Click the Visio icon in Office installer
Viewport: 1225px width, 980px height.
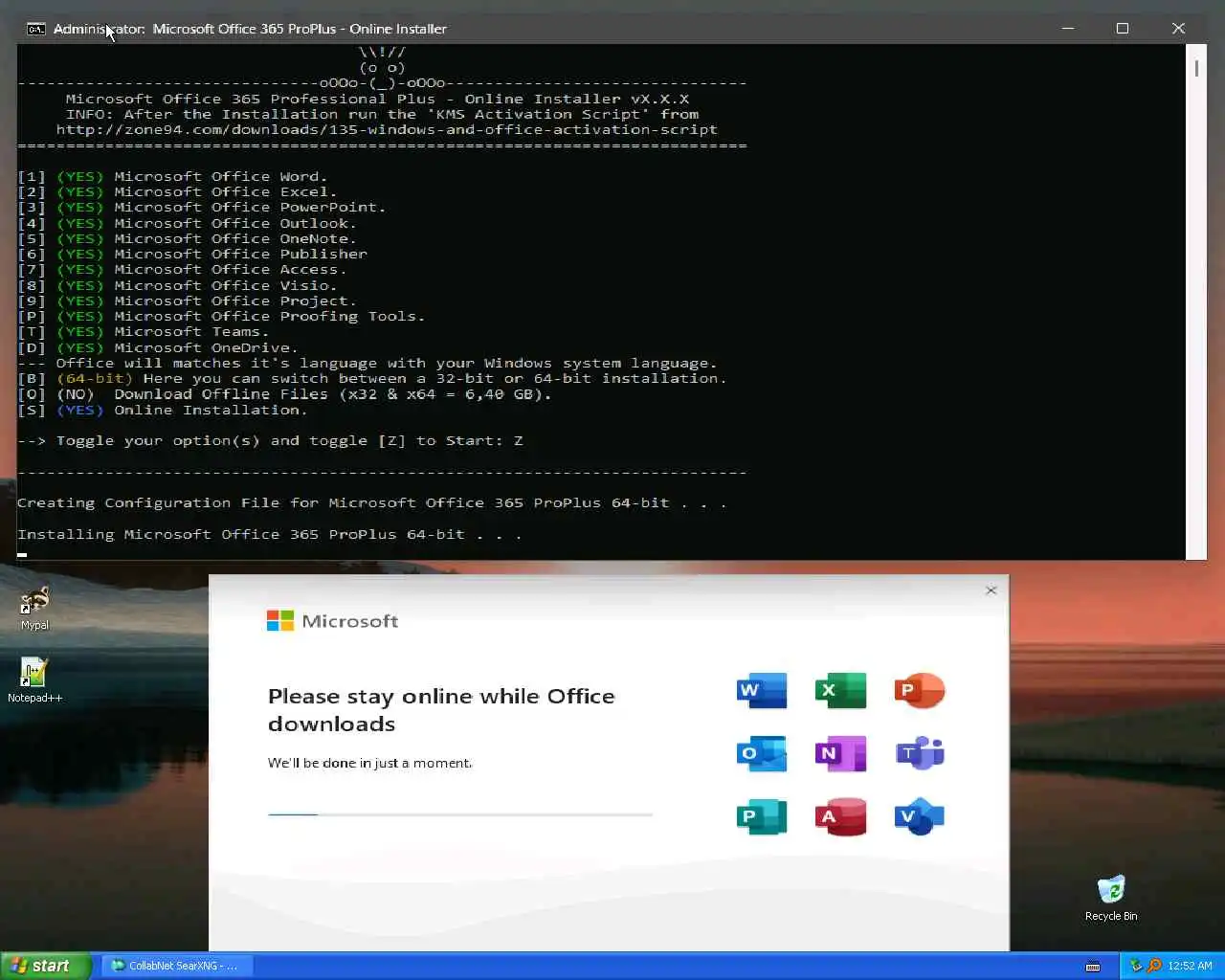920,816
